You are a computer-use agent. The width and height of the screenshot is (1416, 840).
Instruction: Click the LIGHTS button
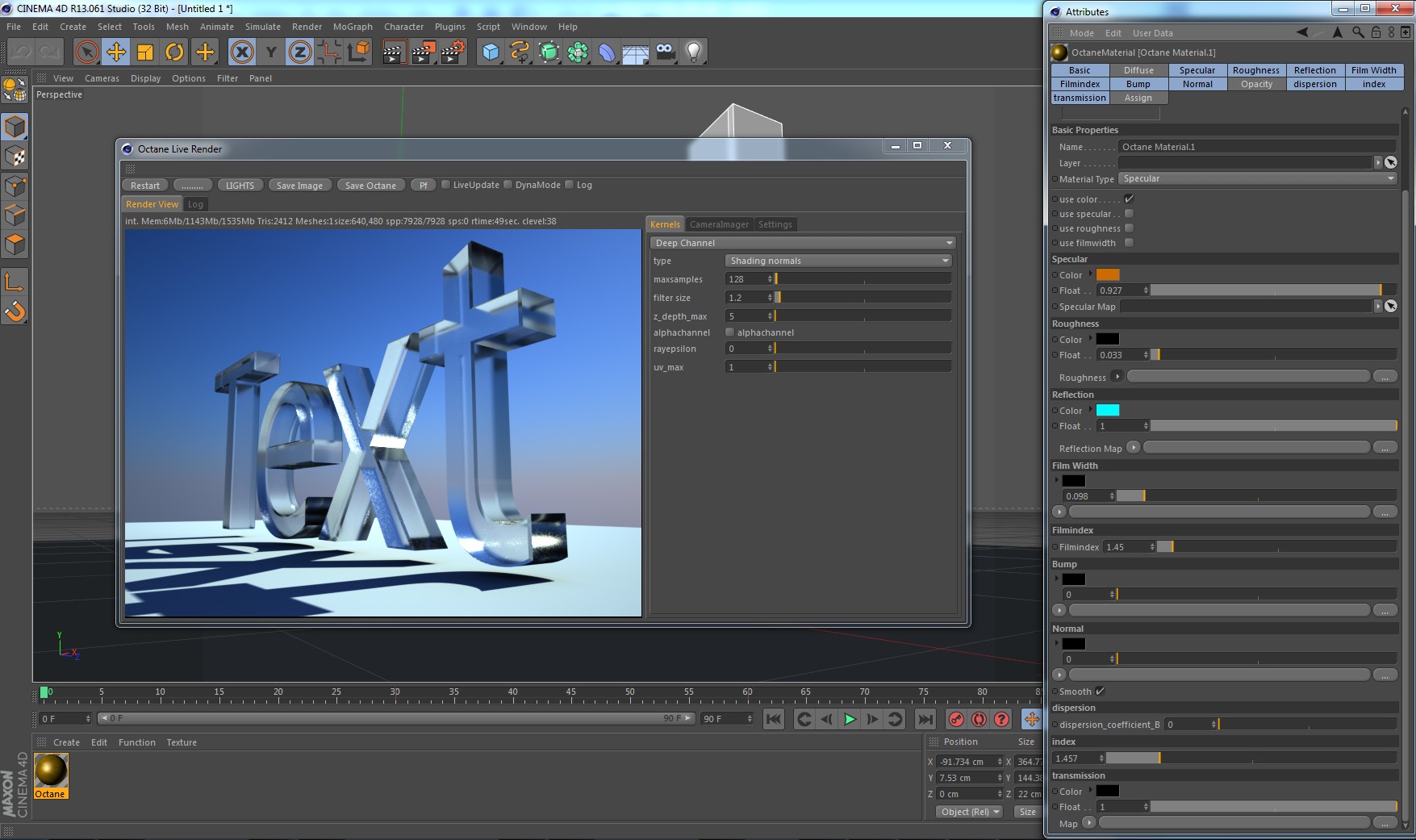[x=240, y=186]
